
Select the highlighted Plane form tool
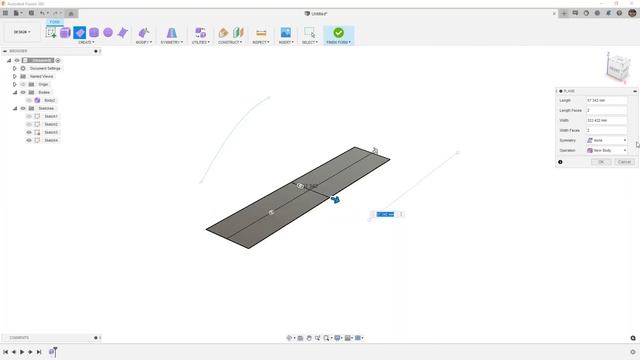tap(80, 33)
